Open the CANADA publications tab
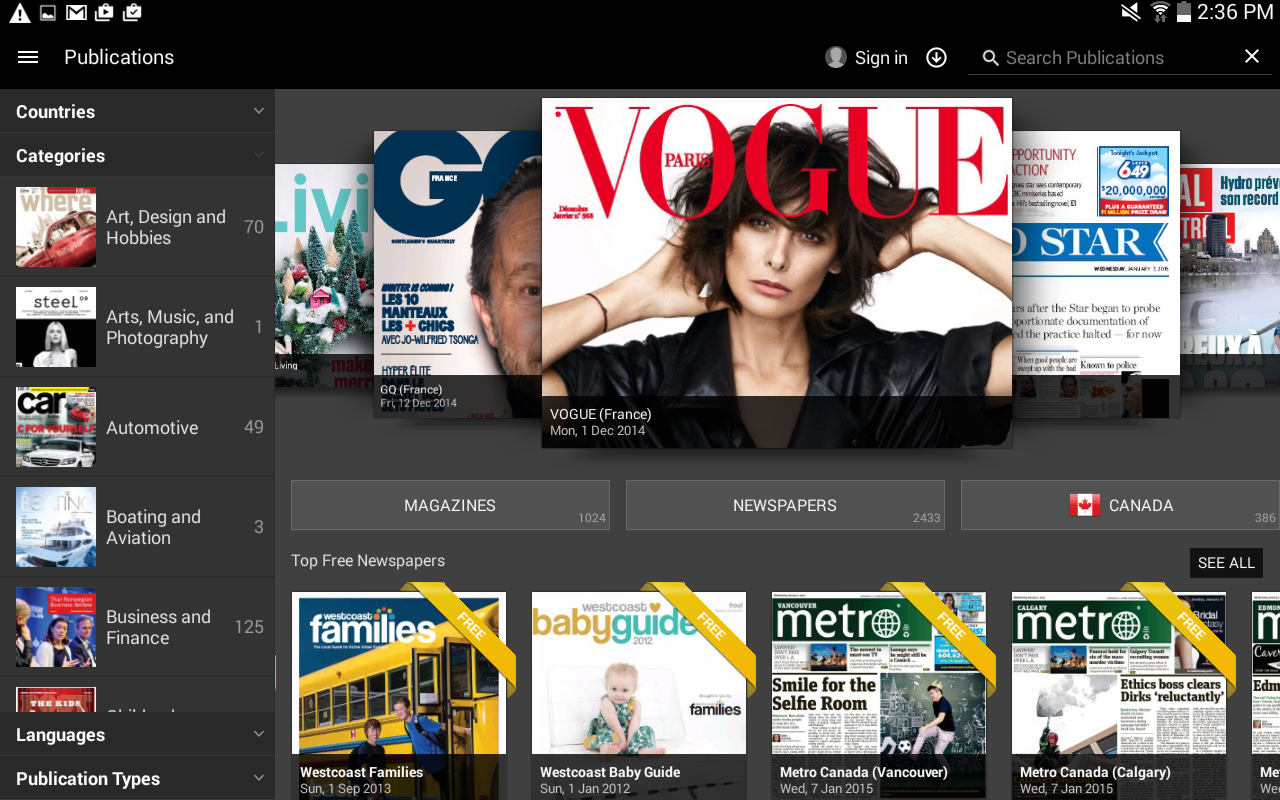Viewport: 1280px width, 800px height. point(1120,505)
